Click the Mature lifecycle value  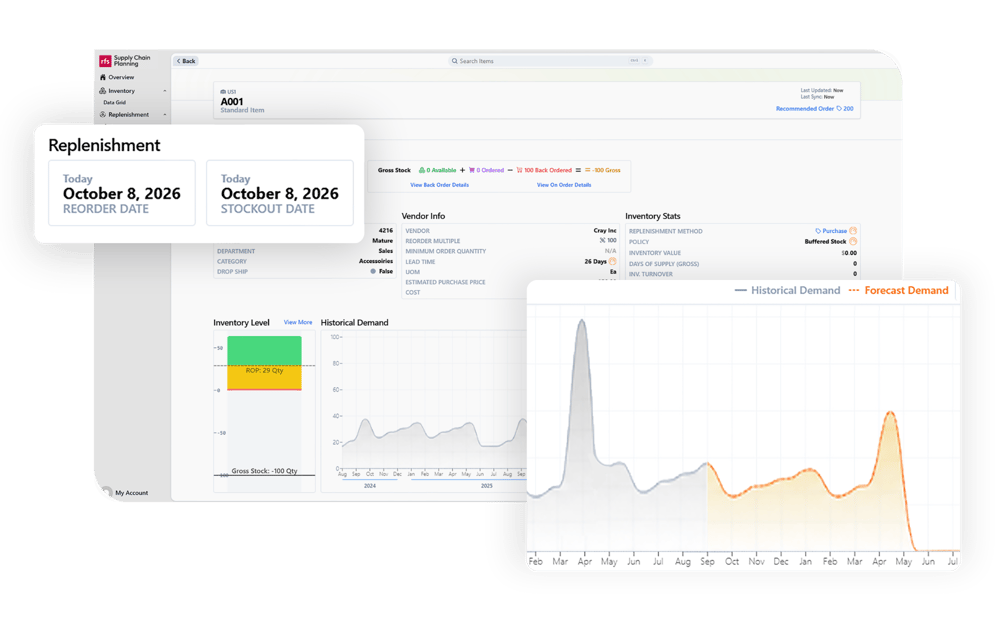pos(383,241)
